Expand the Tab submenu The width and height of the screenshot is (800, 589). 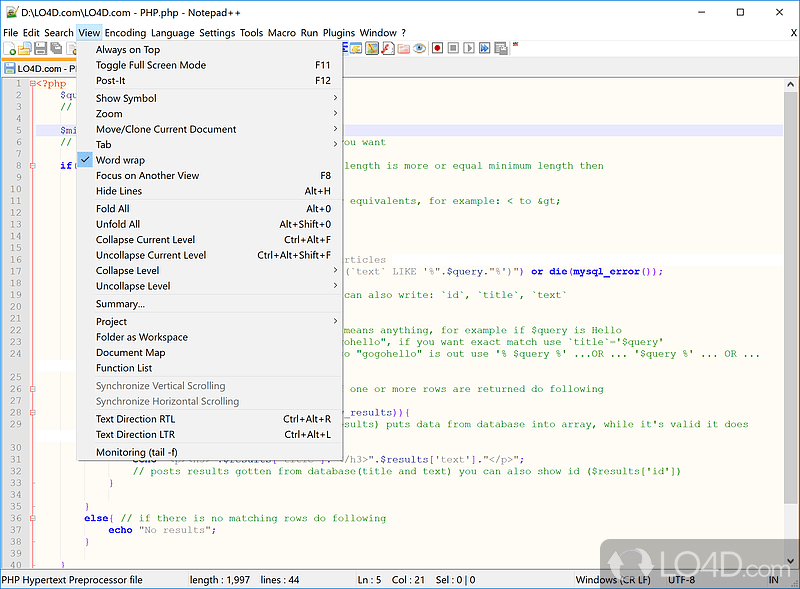[x=209, y=144]
